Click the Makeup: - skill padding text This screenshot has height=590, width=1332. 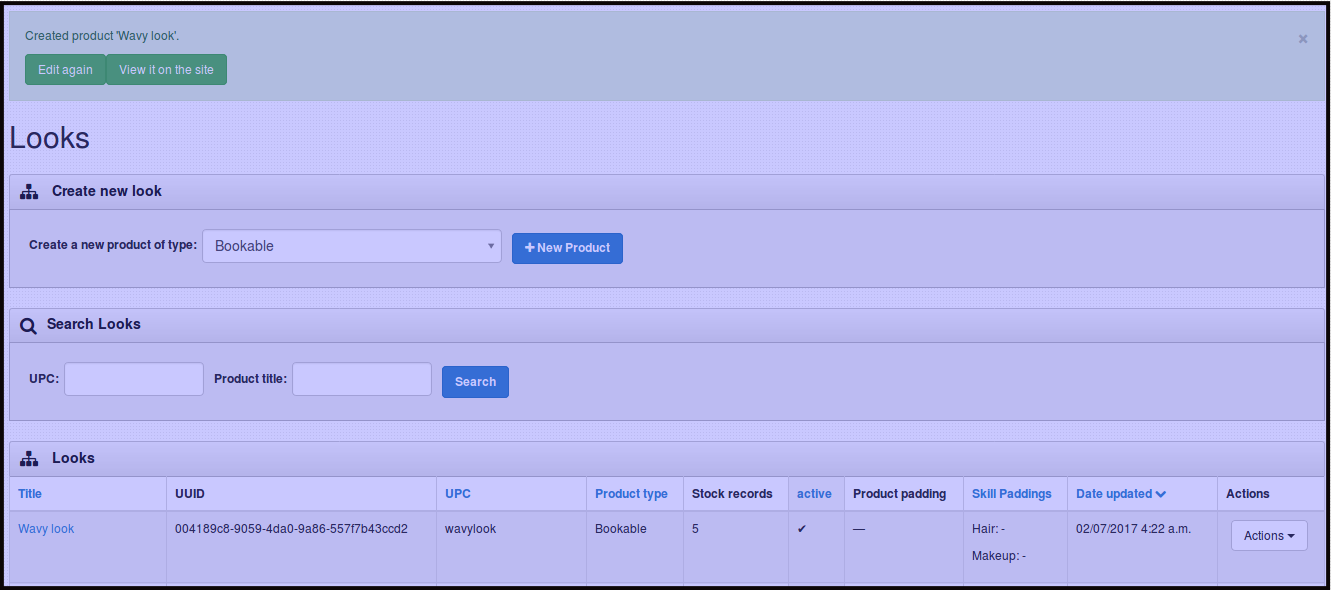(x=999, y=556)
